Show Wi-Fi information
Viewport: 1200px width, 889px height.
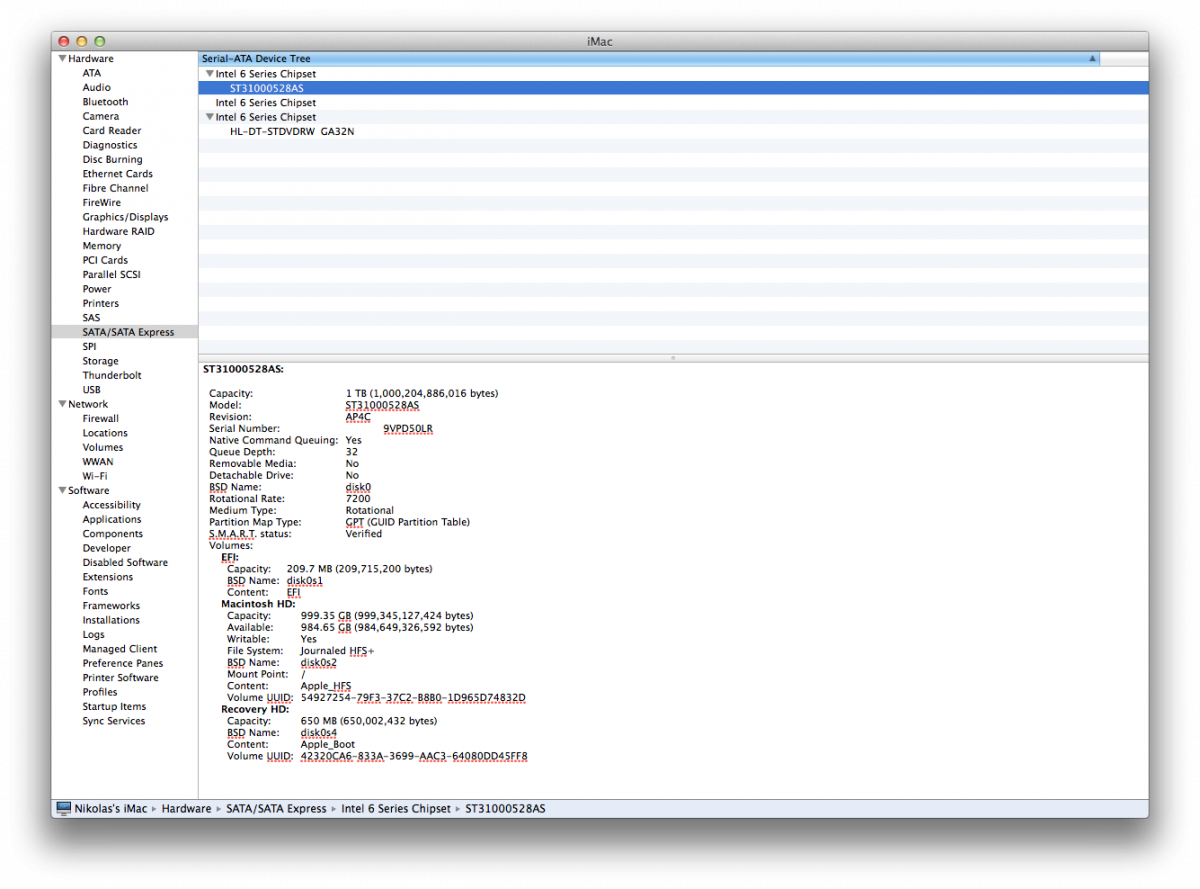(x=95, y=477)
